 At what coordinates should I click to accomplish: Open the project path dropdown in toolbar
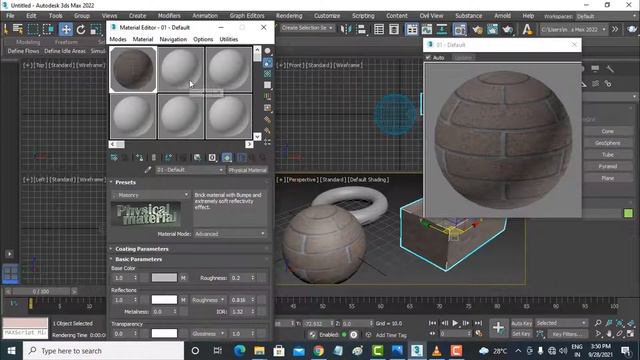point(573,29)
